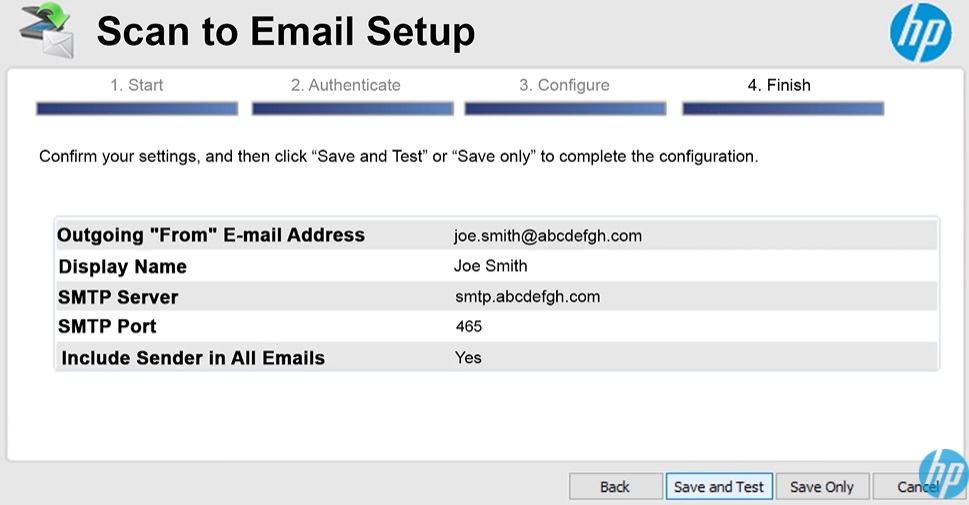Screen dimensions: 969x505
Task: Click the Joe Smith display name value
Action: 490,266
